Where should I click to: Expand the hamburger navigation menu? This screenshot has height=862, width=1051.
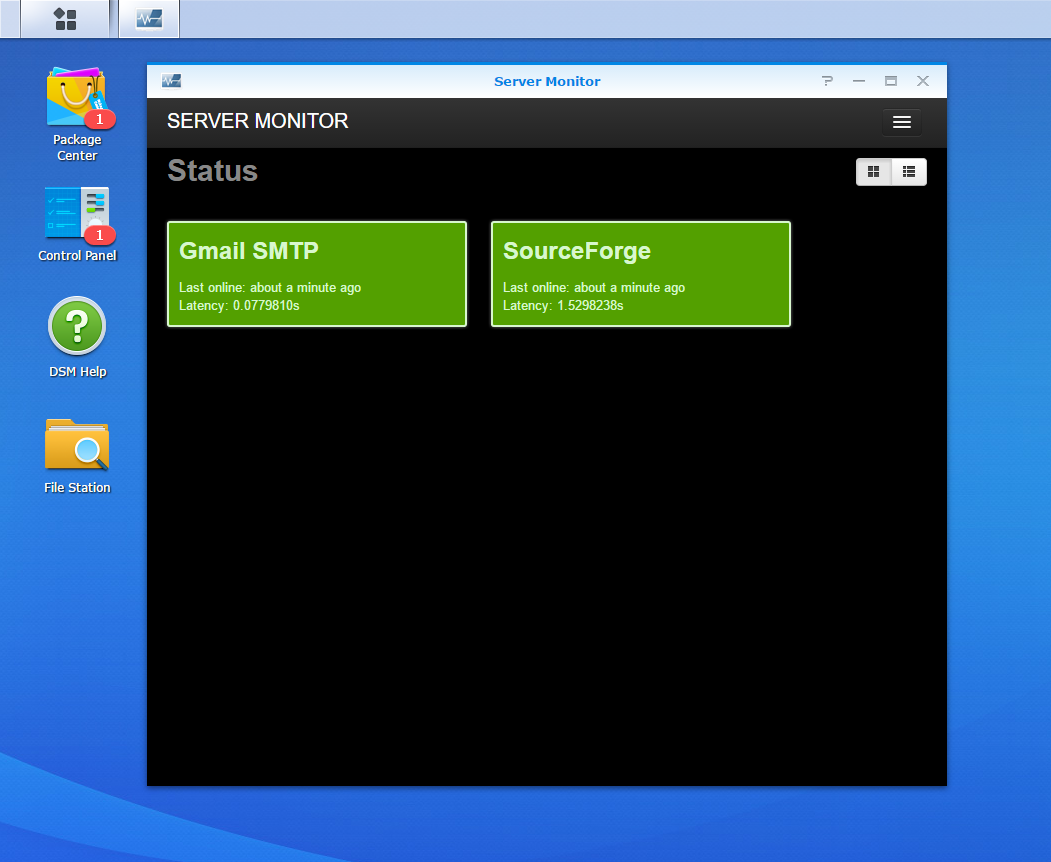pos(902,122)
